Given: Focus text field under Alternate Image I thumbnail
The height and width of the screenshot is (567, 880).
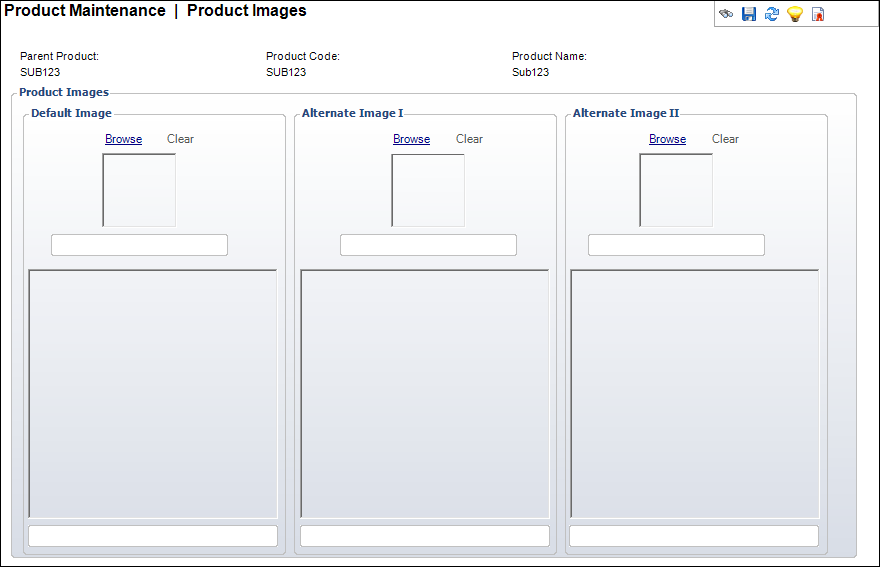Looking at the screenshot, I should [428, 245].
